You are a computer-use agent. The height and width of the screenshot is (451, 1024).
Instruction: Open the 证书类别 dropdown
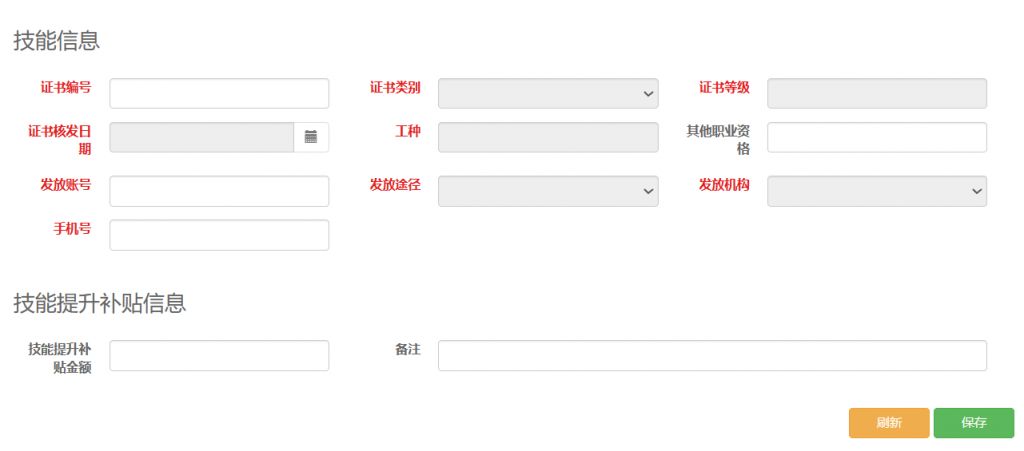[548, 93]
